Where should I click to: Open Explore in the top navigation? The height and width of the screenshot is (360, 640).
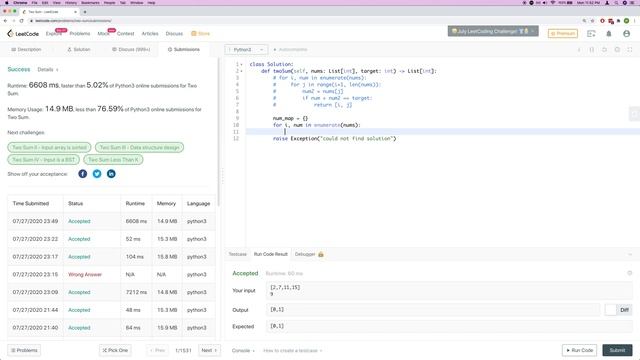[x=53, y=33]
